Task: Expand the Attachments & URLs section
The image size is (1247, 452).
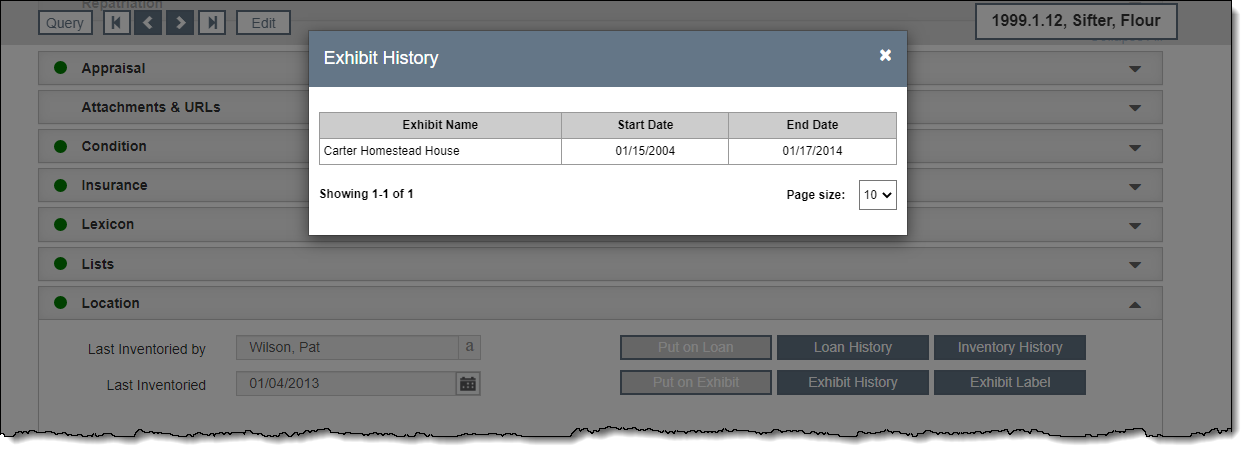Action: point(1134,108)
